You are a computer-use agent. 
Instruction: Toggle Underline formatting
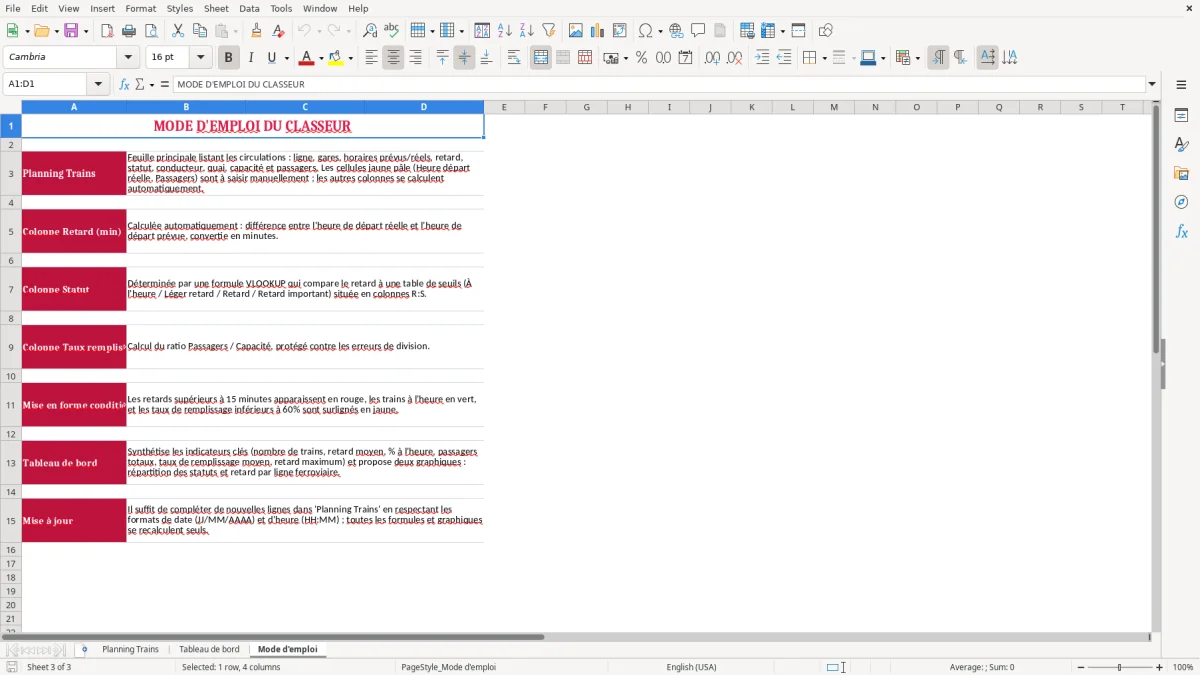[x=272, y=58]
